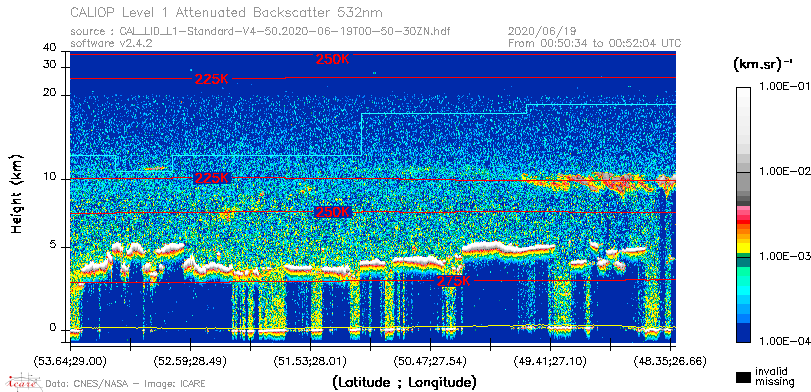
Task: Click the ICARE logo
Action: pos(23,382)
